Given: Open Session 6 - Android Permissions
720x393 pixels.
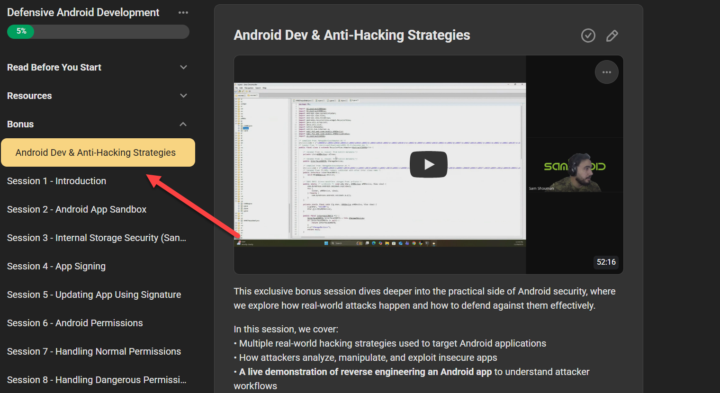Looking at the screenshot, I should point(75,323).
